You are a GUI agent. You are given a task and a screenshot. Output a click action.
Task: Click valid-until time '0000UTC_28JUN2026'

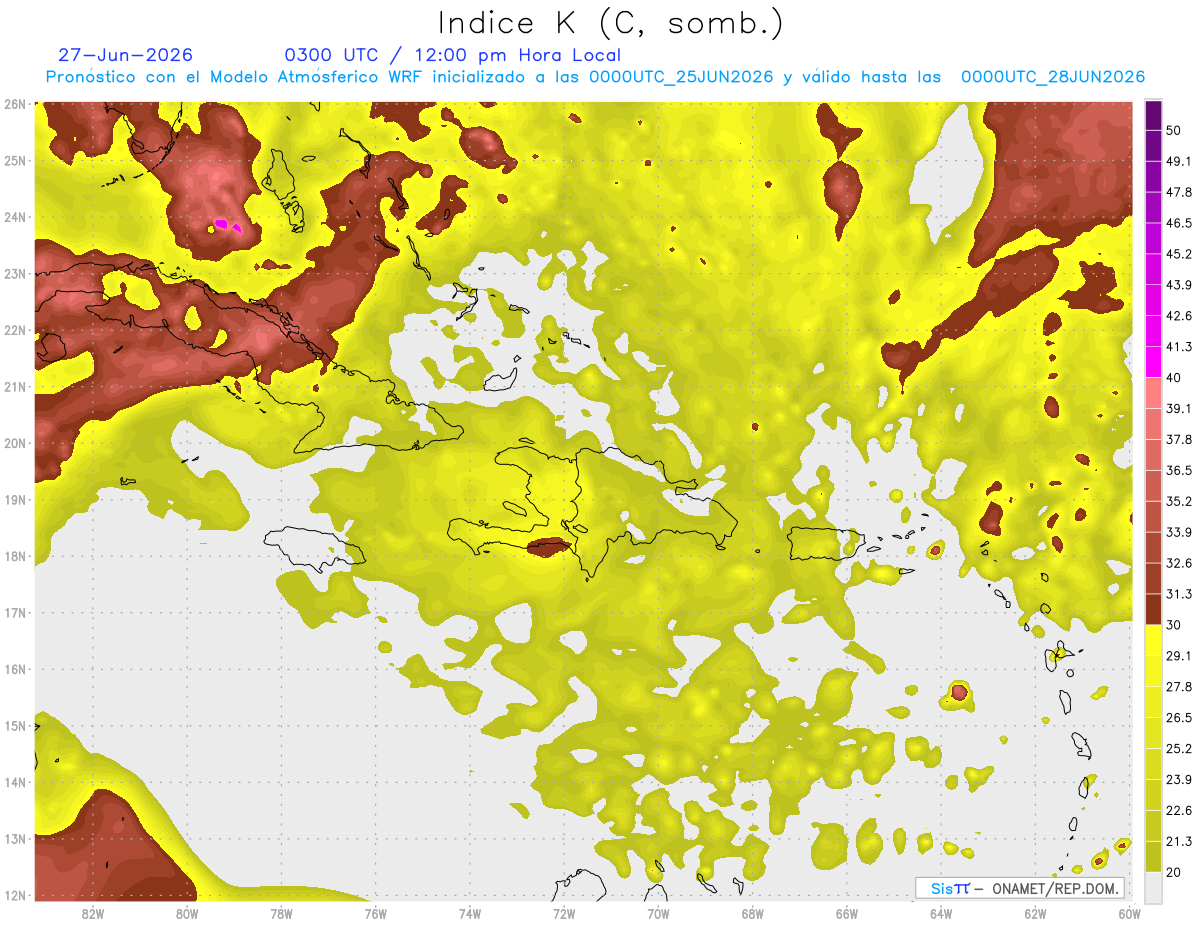[x=1053, y=77]
